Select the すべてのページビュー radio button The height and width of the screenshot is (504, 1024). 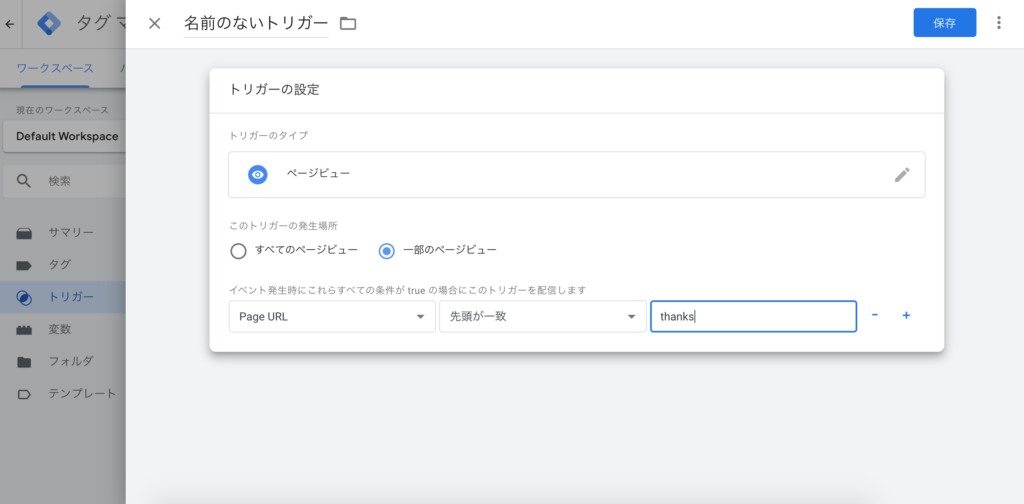coord(238,250)
